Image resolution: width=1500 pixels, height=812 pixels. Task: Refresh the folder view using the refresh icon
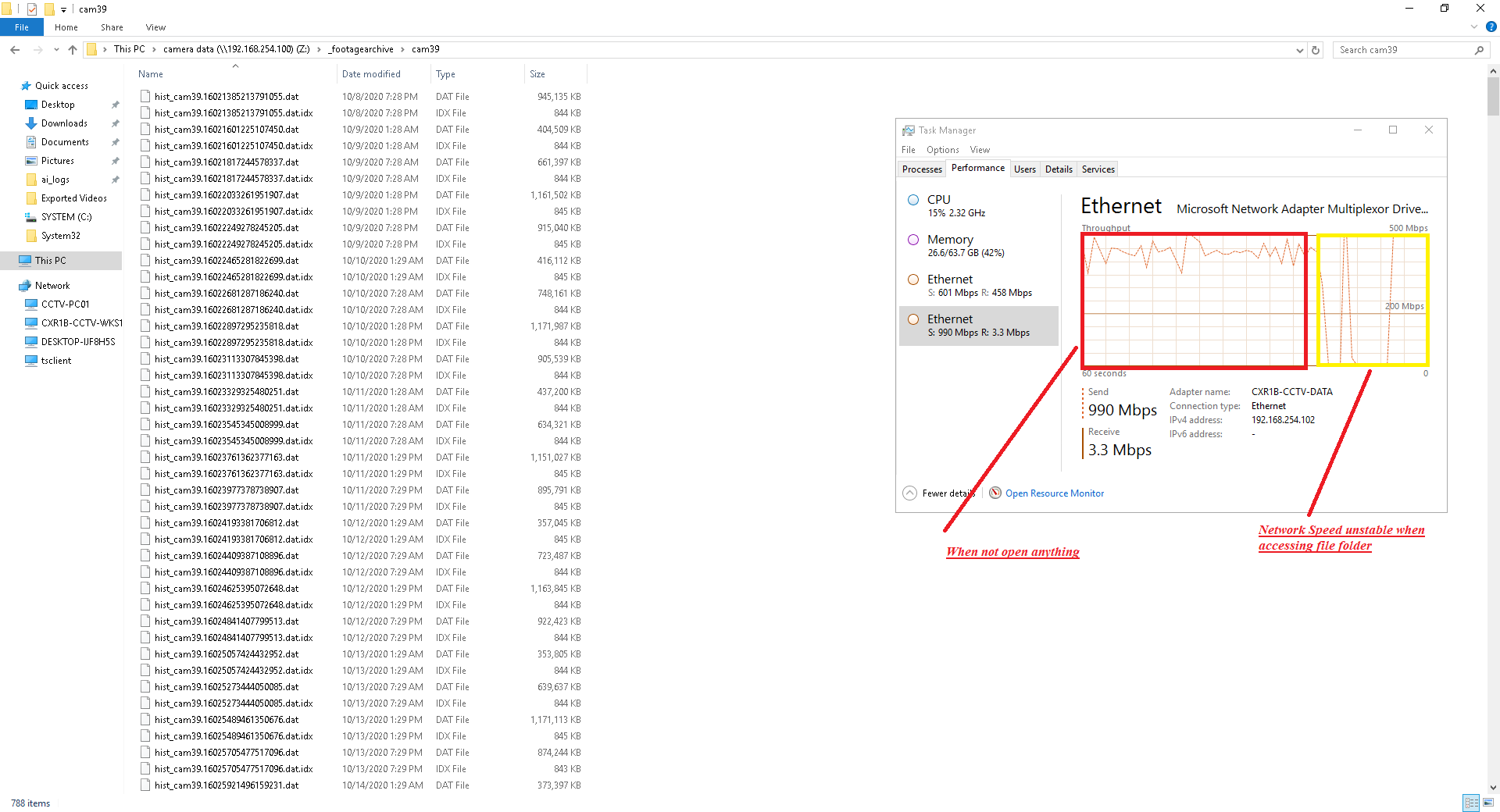(1315, 49)
